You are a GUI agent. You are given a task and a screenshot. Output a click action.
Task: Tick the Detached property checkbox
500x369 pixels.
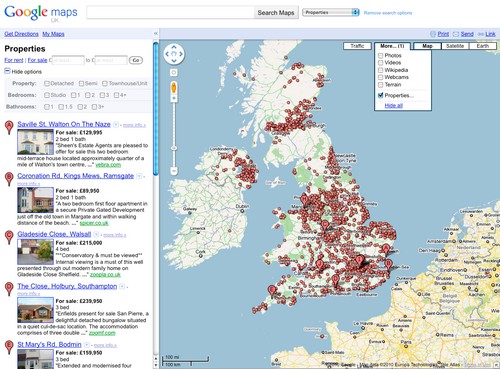tap(47, 83)
